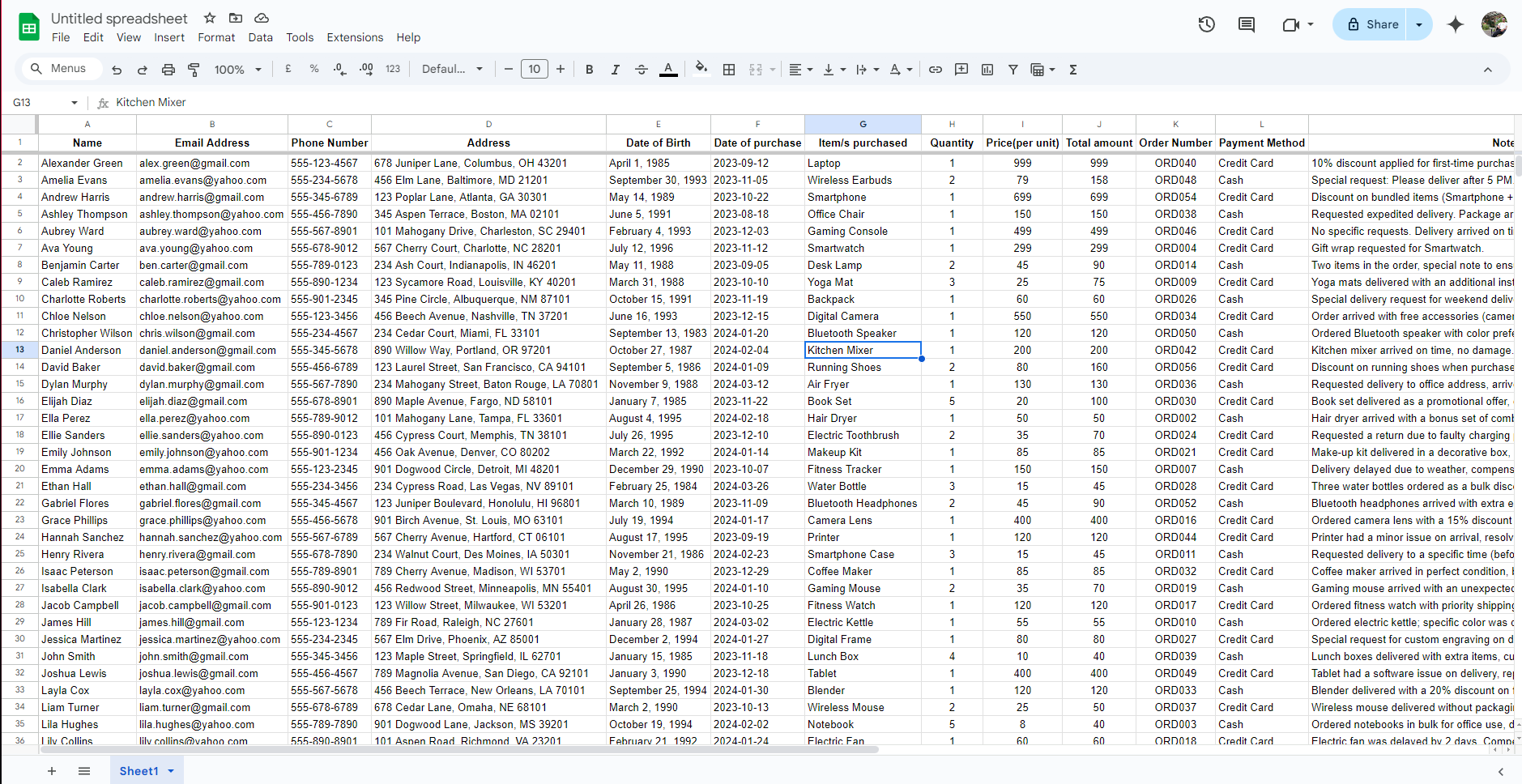The height and width of the screenshot is (784, 1522).
Task: Add a new sheet with plus icon
Action: pos(52,771)
